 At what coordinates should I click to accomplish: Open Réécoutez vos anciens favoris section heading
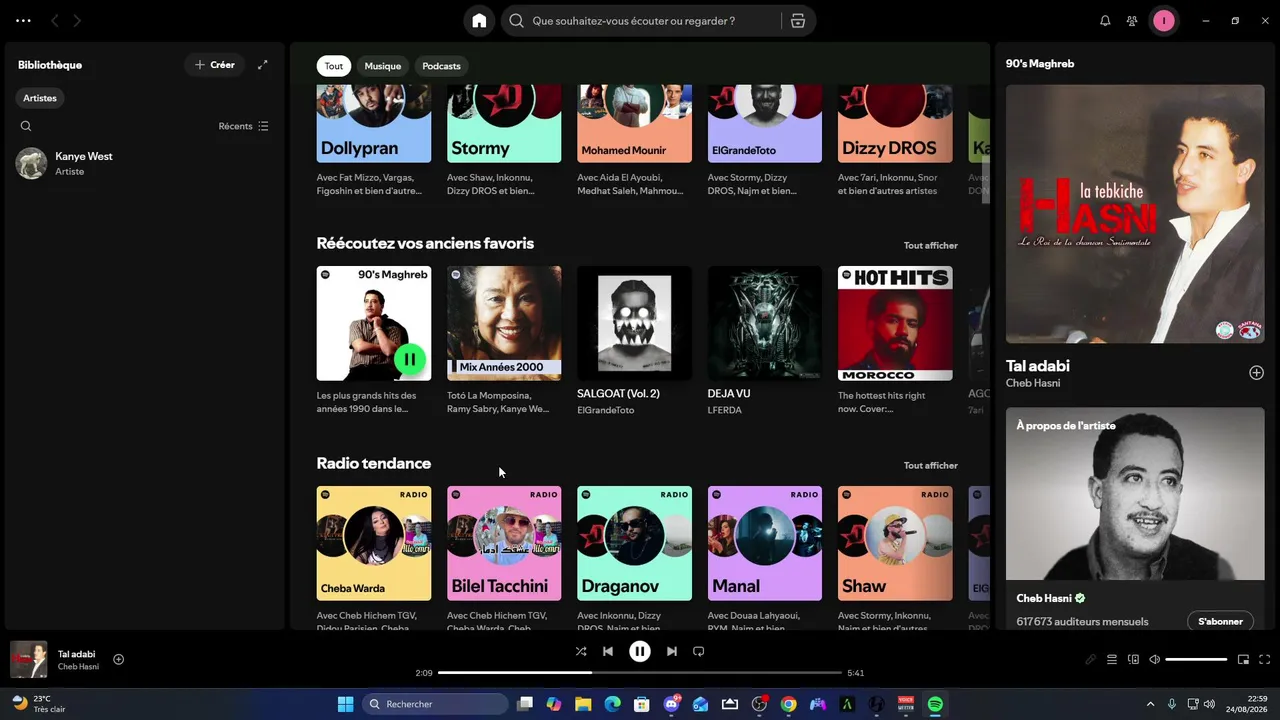425,243
